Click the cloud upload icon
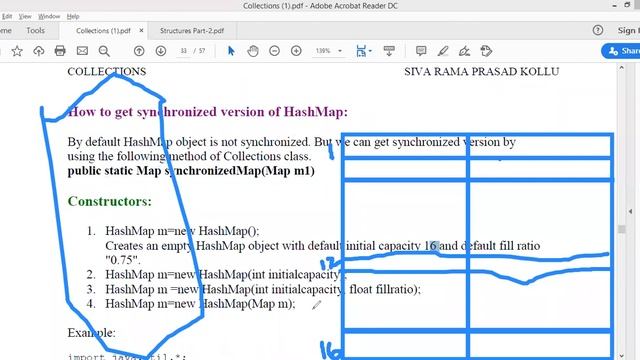This screenshot has width=640, height=360. tap(39, 51)
